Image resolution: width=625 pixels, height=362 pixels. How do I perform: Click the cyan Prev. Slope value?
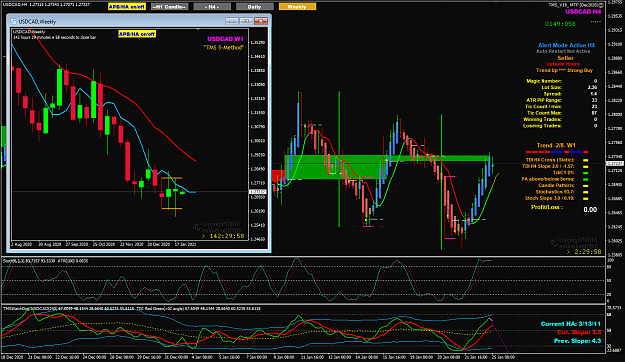point(578,341)
